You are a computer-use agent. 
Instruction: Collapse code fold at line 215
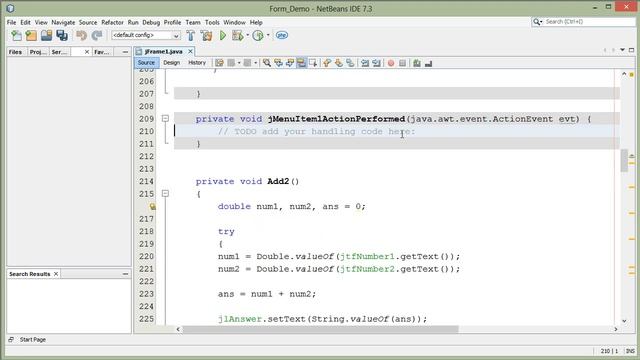[165, 193]
